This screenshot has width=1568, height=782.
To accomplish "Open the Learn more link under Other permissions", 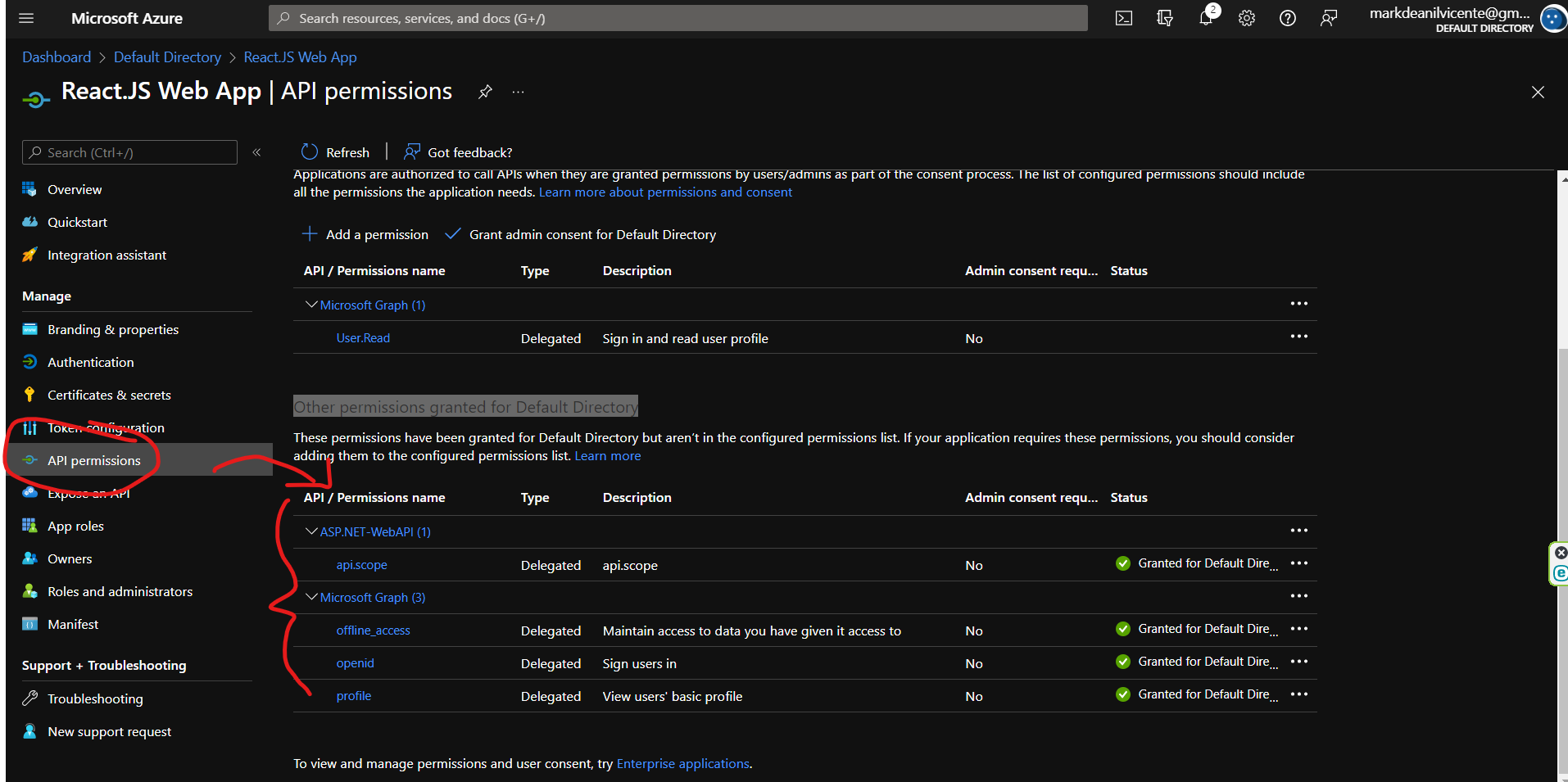I will 608,456.
